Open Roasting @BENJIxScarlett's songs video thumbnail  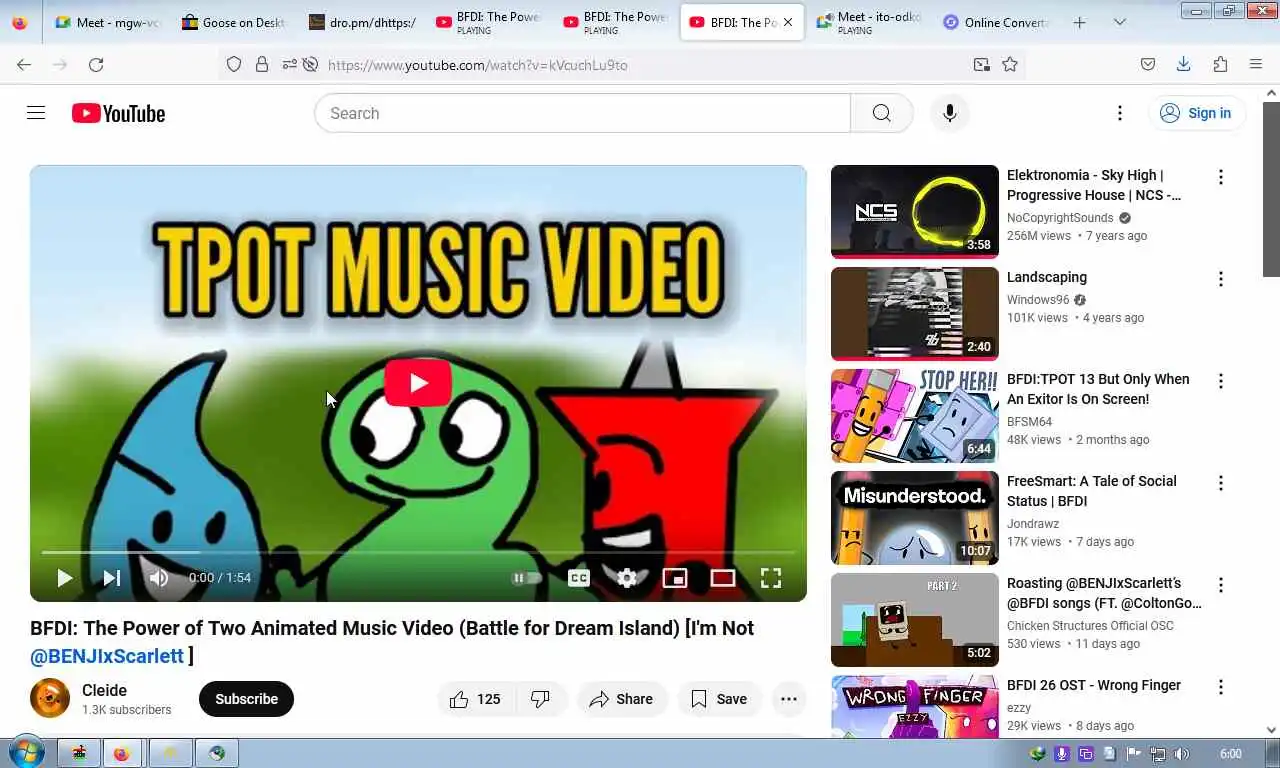[915, 619]
